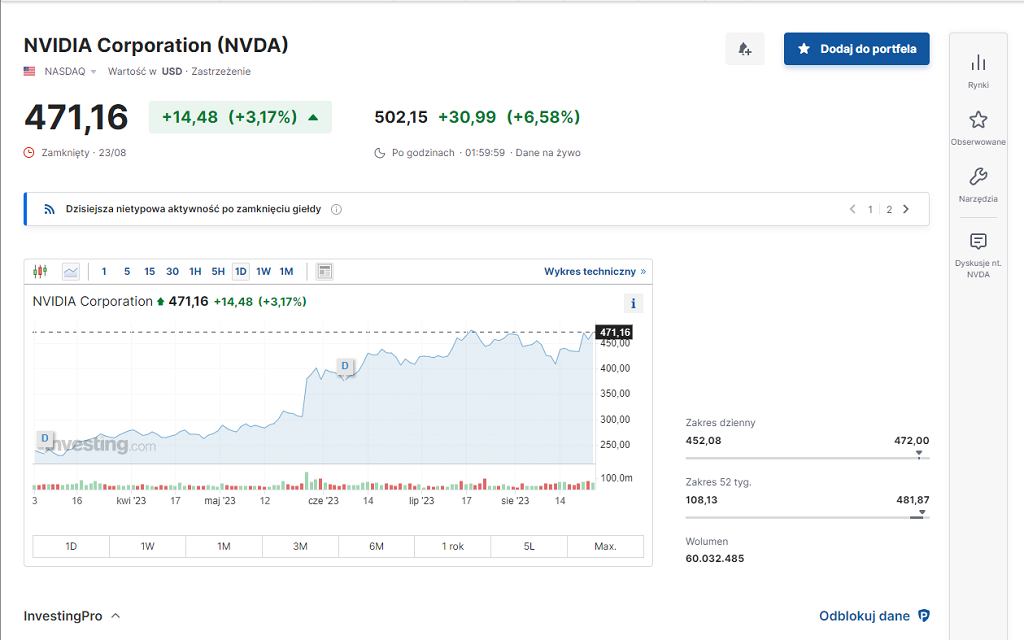Image resolution: width=1024 pixels, height=640 pixels.
Task: Click the Odblokuj dane link
Action: pyautogui.click(x=864, y=616)
